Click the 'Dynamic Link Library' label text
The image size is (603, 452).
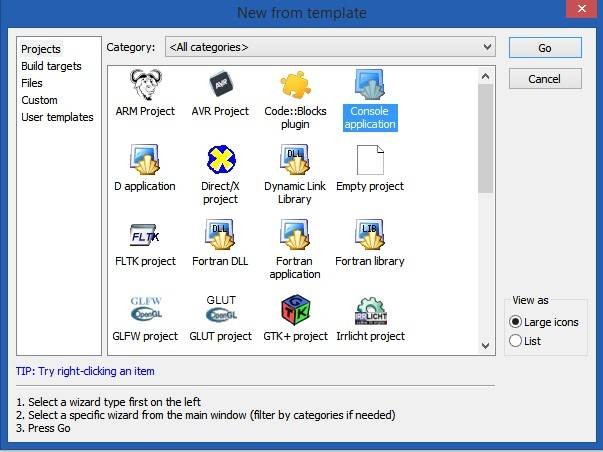coord(295,193)
